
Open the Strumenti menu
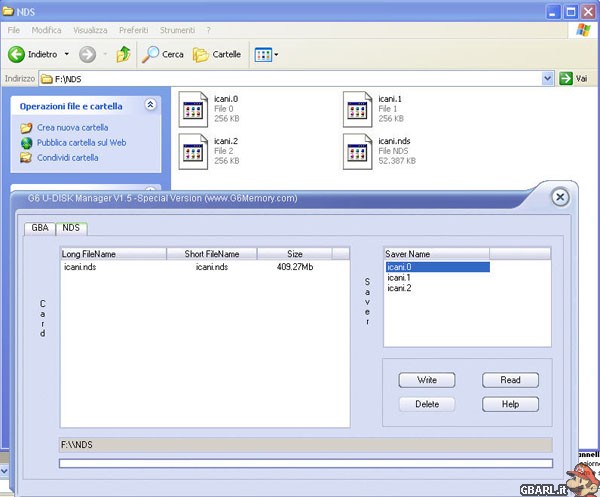tap(177, 30)
